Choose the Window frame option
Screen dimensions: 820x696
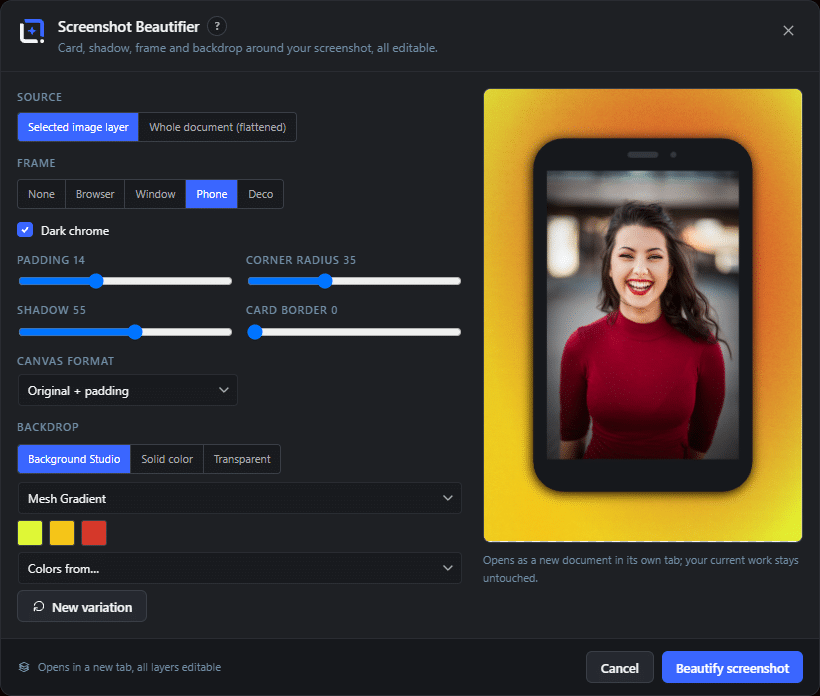155,194
